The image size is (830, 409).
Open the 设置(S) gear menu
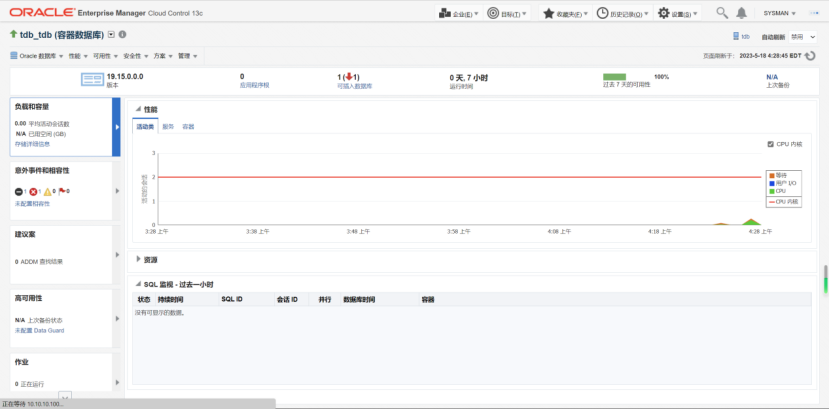678,13
